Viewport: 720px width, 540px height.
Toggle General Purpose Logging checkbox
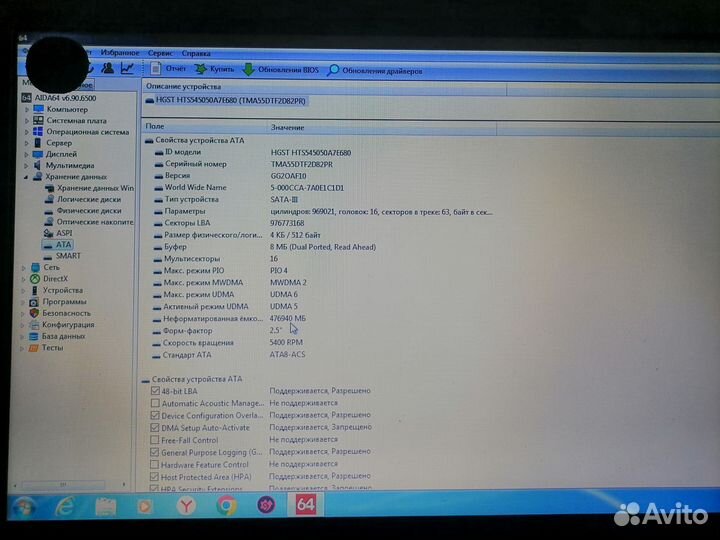154,452
